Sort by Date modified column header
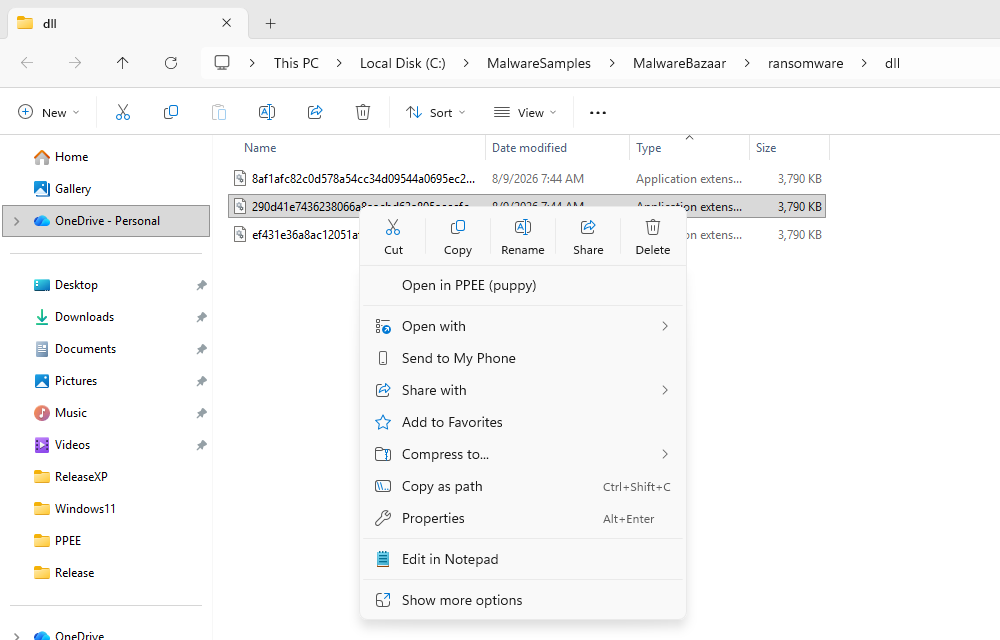 coord(529,148)
